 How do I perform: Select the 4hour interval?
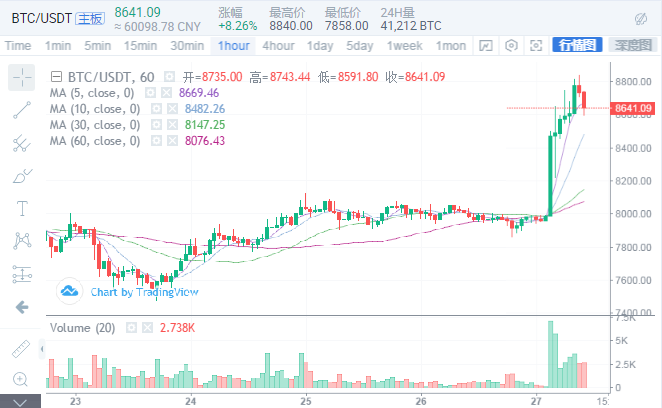pyautogui.click(x=278, y=46)
